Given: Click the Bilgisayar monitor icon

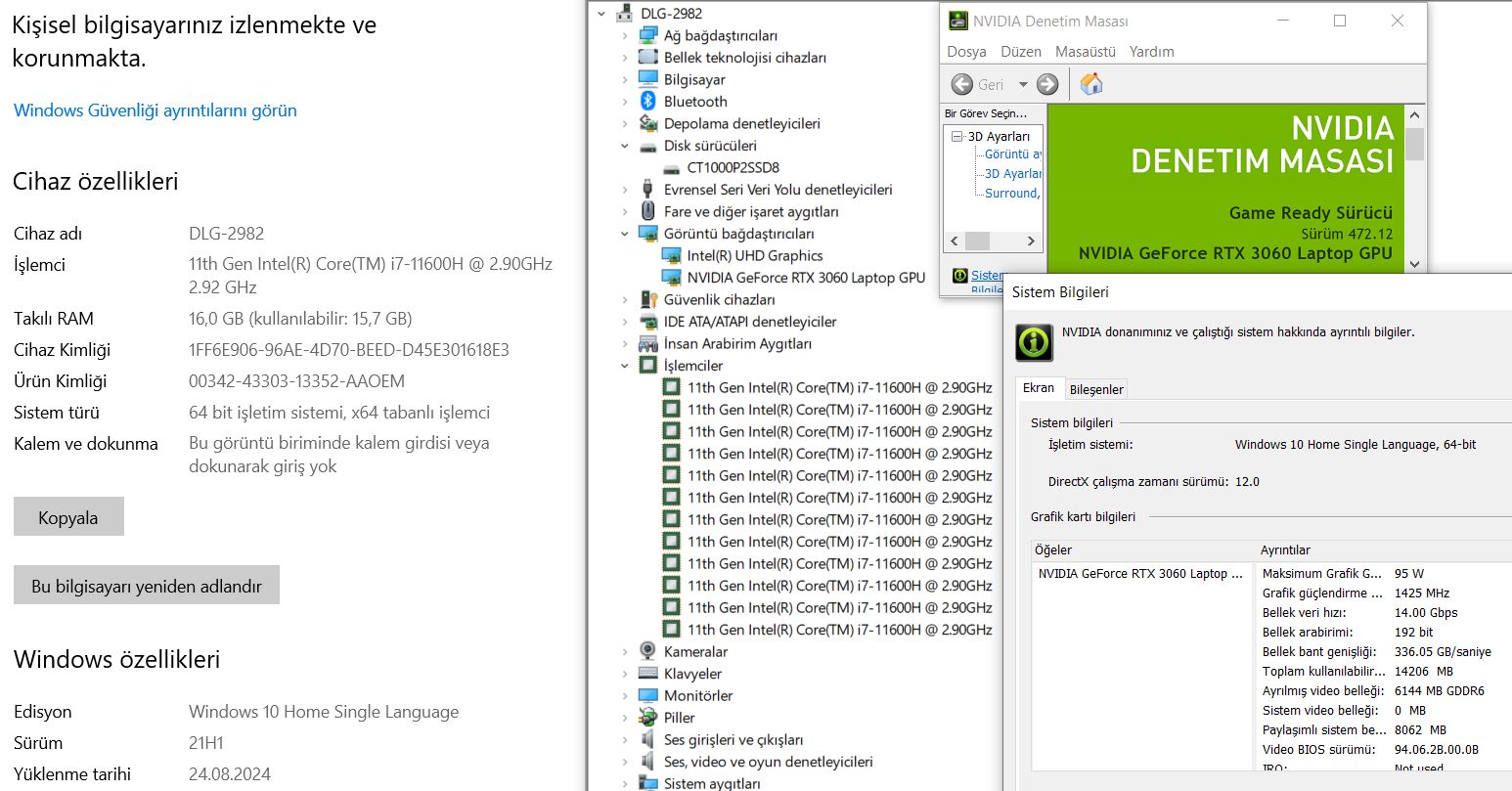Looking at the screenshot, I should coord(647,79).
